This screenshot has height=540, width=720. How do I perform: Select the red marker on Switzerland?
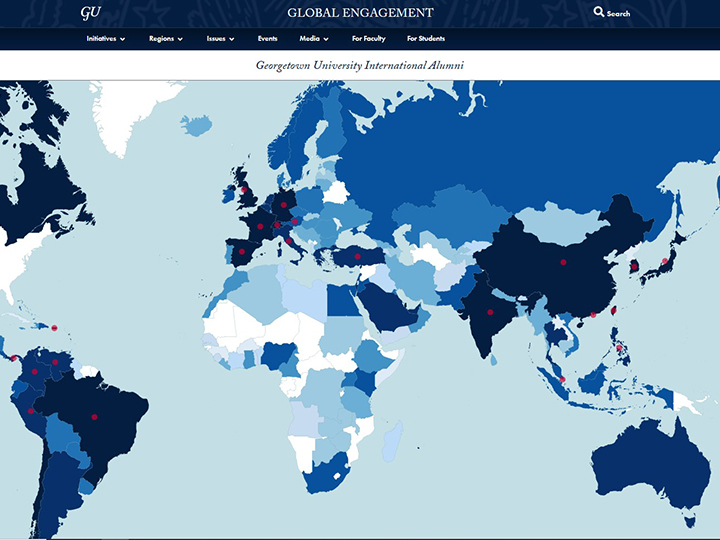pyautogui.click(x=277, y=225)
